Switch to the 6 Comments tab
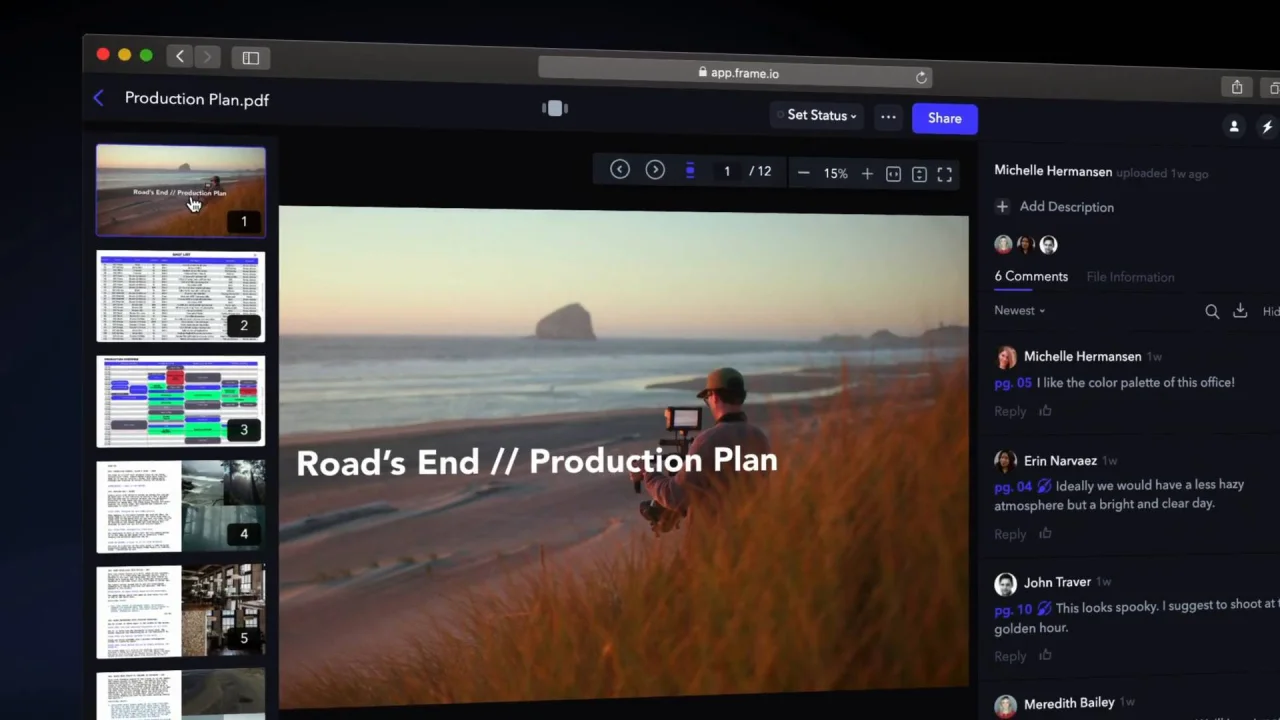This screenshot has height=720, width=1280. click(1031, 277)
